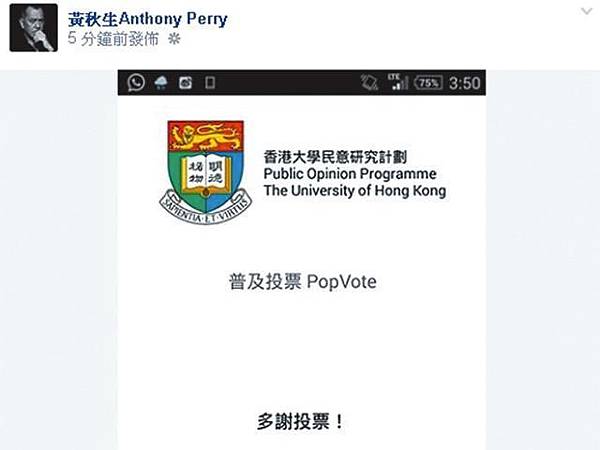
Task: Tap the camera notification icon
Action: tap(185, 82)
